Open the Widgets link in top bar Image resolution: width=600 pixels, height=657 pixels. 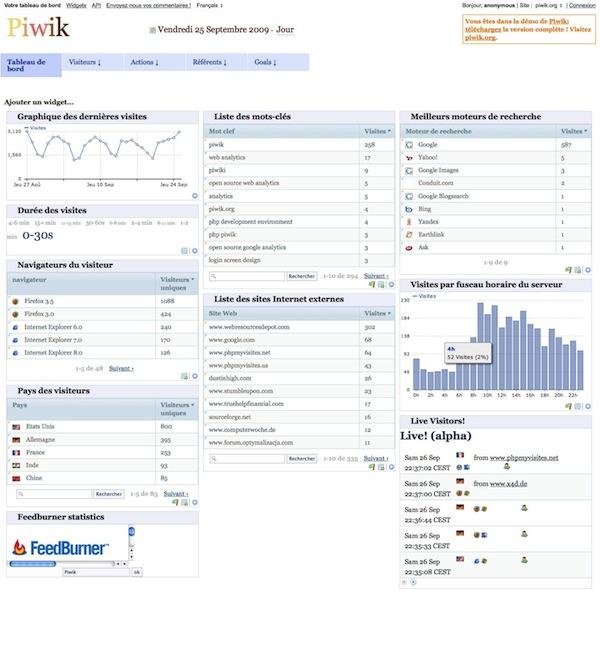pyautogui.click(x=76, y=5)
